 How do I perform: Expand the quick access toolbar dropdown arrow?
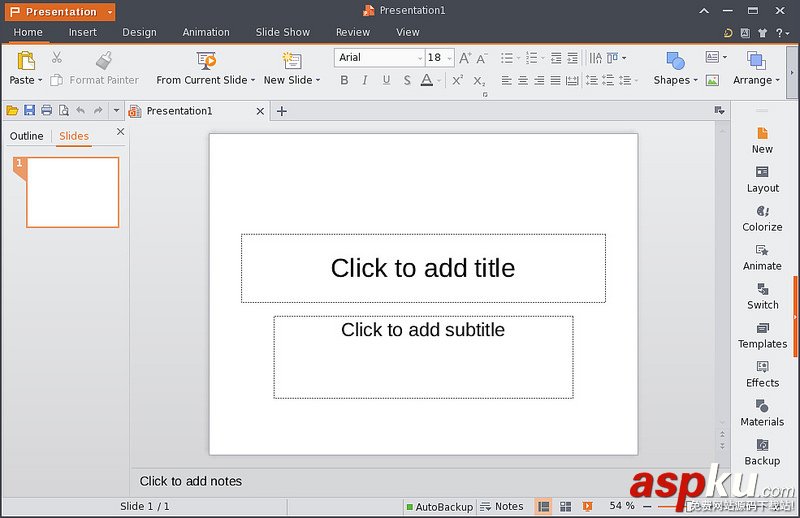click(x=116, y=110)
